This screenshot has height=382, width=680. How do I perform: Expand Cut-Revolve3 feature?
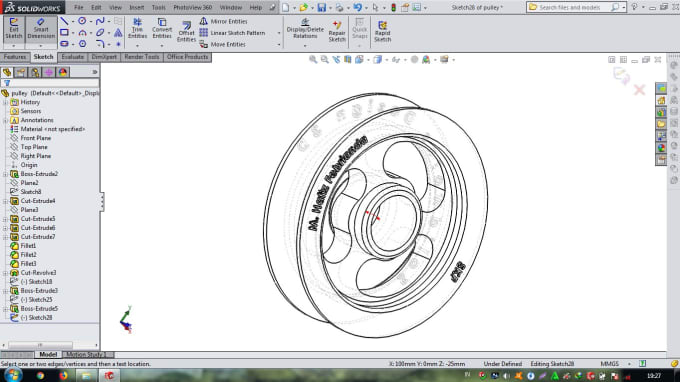[x=5, y=273]
